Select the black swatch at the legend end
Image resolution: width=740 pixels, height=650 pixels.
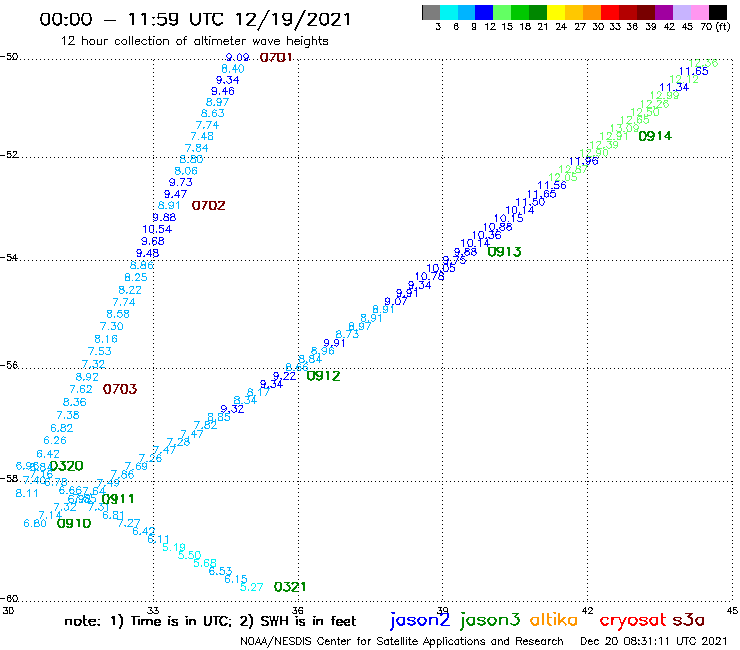[x=718, y=12]
